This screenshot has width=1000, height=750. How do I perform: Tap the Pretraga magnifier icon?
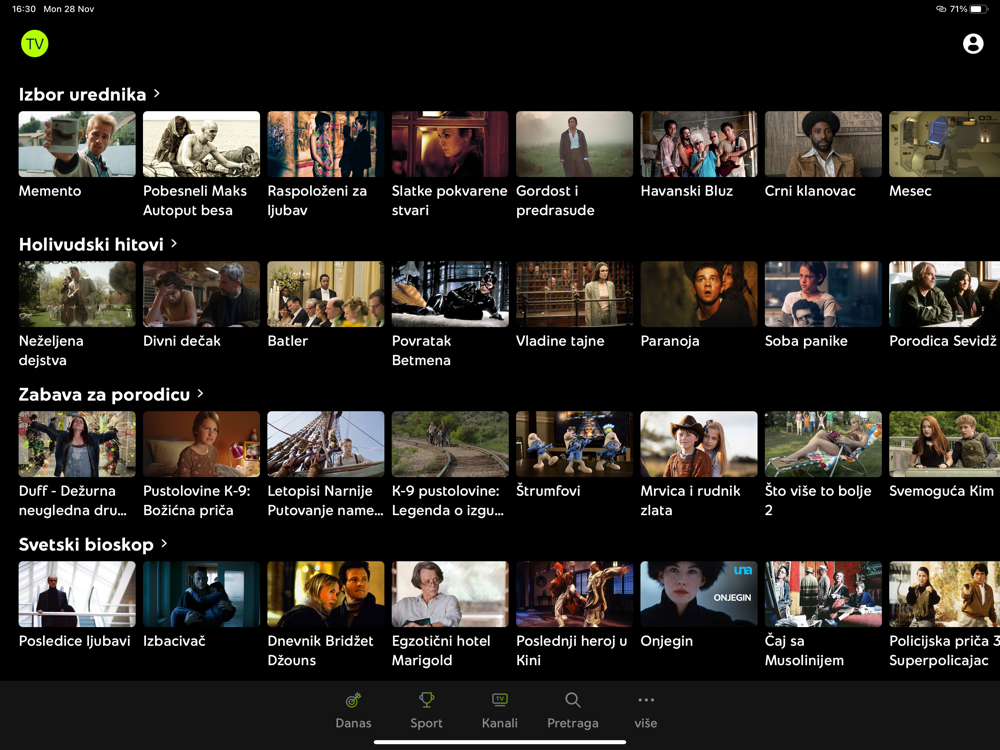click(x=573, y=700)
